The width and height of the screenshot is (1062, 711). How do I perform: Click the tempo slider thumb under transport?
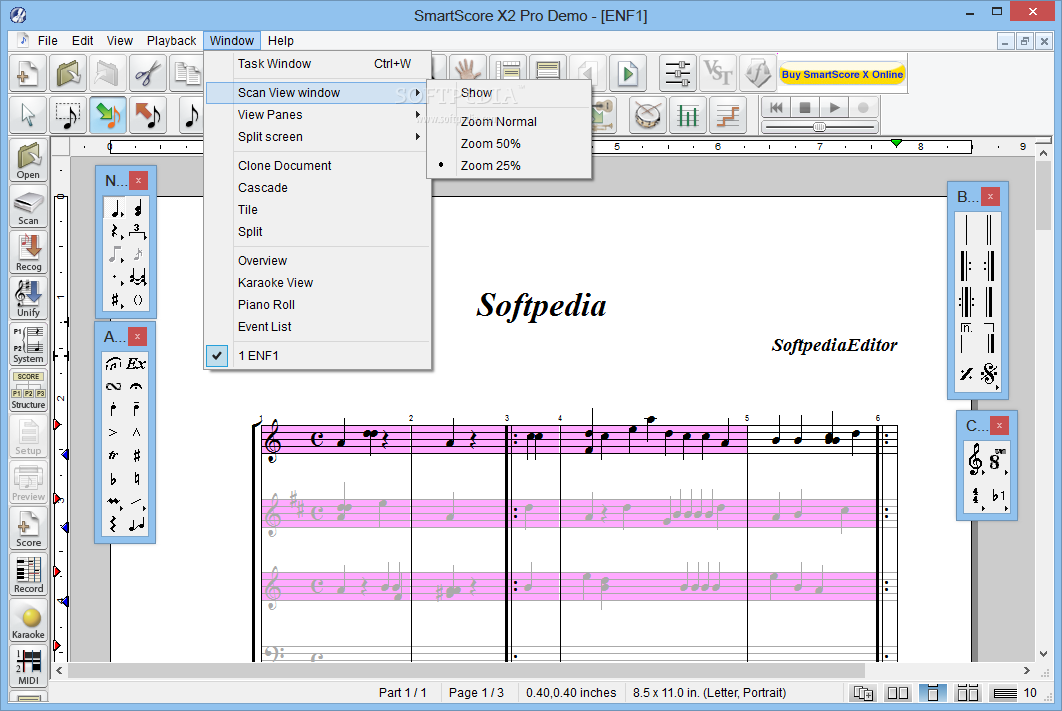[820, 127]
